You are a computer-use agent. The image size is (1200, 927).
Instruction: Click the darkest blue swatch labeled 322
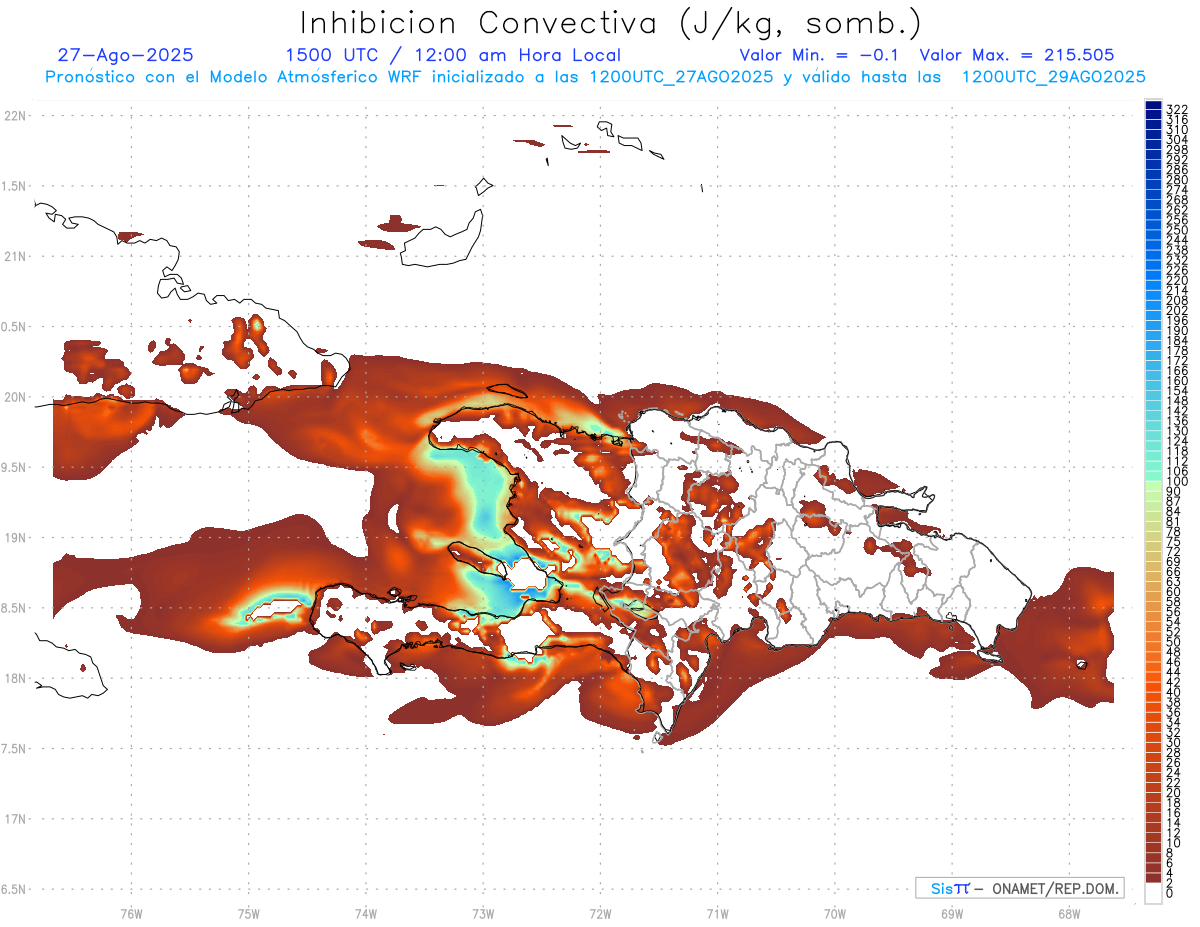pyautogui.click(x=1153, y=106)
